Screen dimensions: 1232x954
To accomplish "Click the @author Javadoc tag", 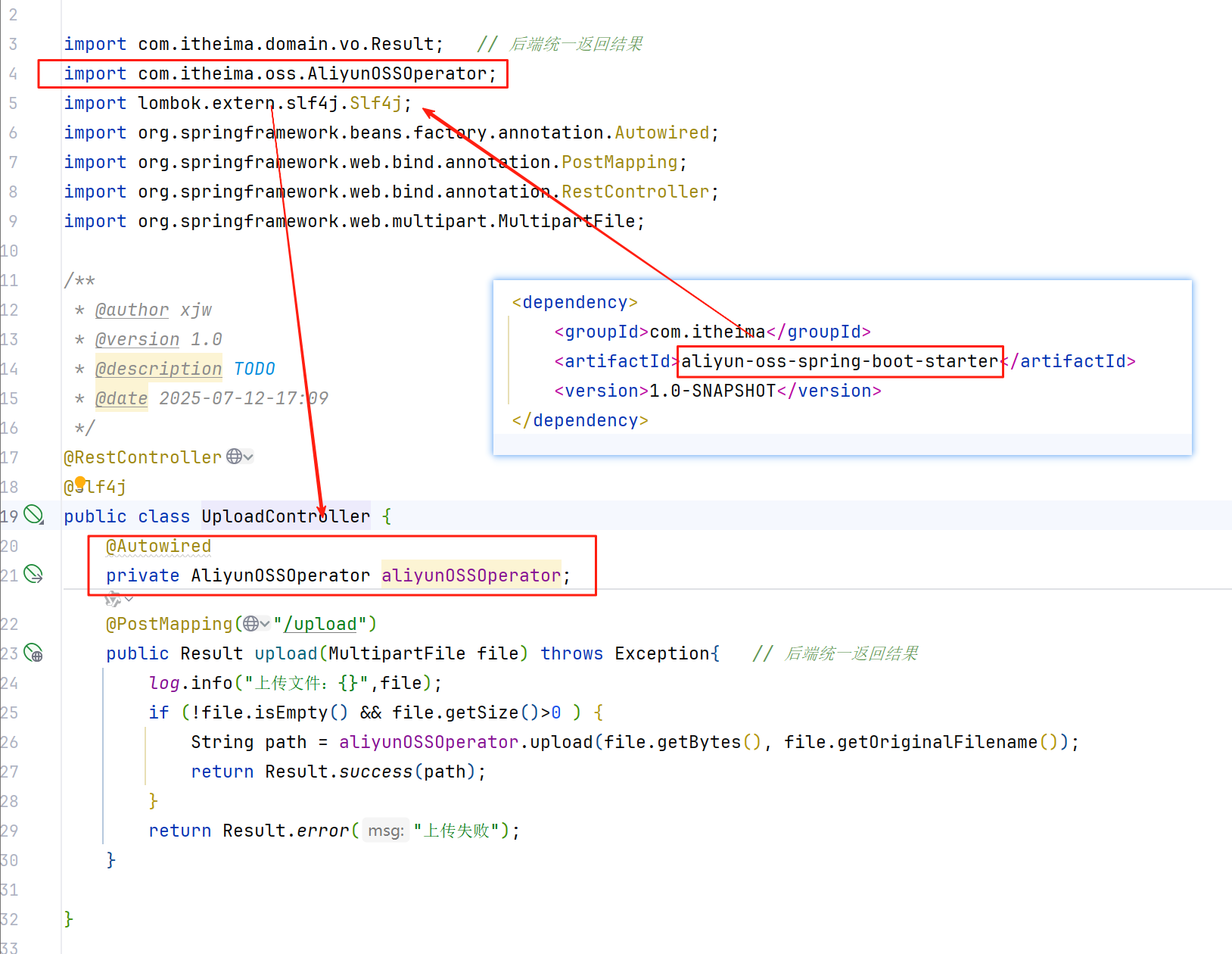I will 132,310.
